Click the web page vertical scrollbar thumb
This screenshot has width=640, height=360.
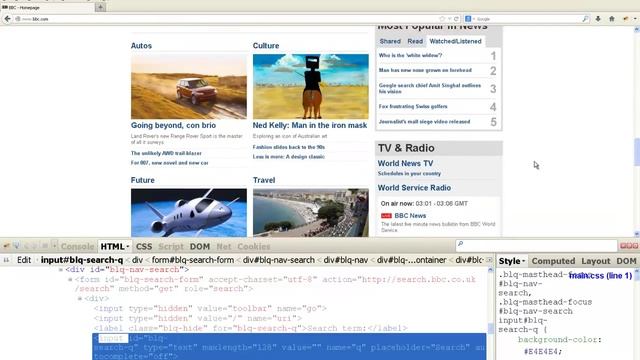click(x=637, y=152)
